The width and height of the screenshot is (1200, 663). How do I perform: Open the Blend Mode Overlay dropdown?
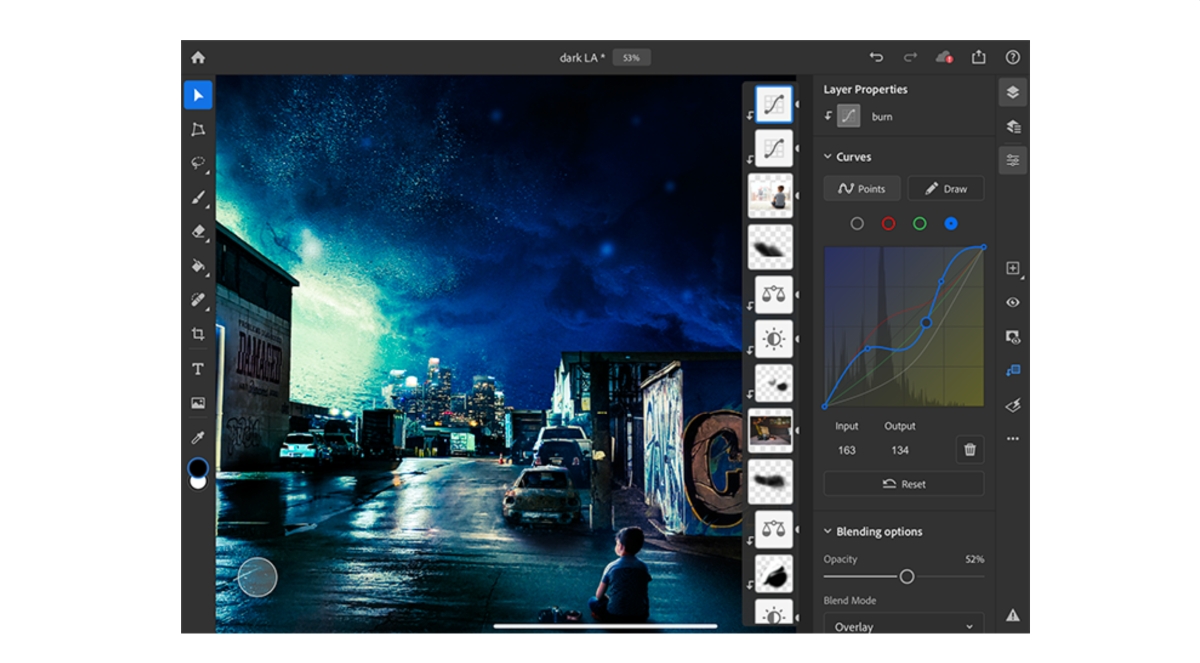[903, 627]
